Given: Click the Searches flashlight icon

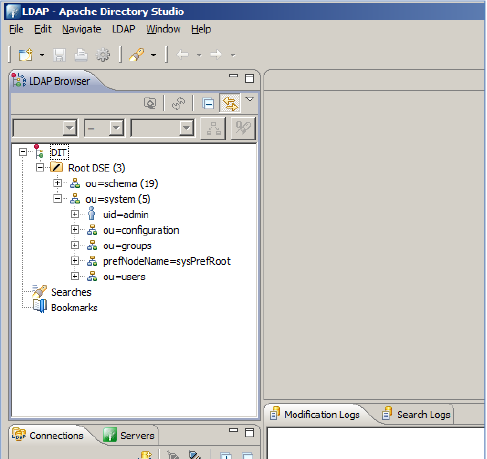Looking at the screenshot, I should pyautogui.click(x=40, y=291).
